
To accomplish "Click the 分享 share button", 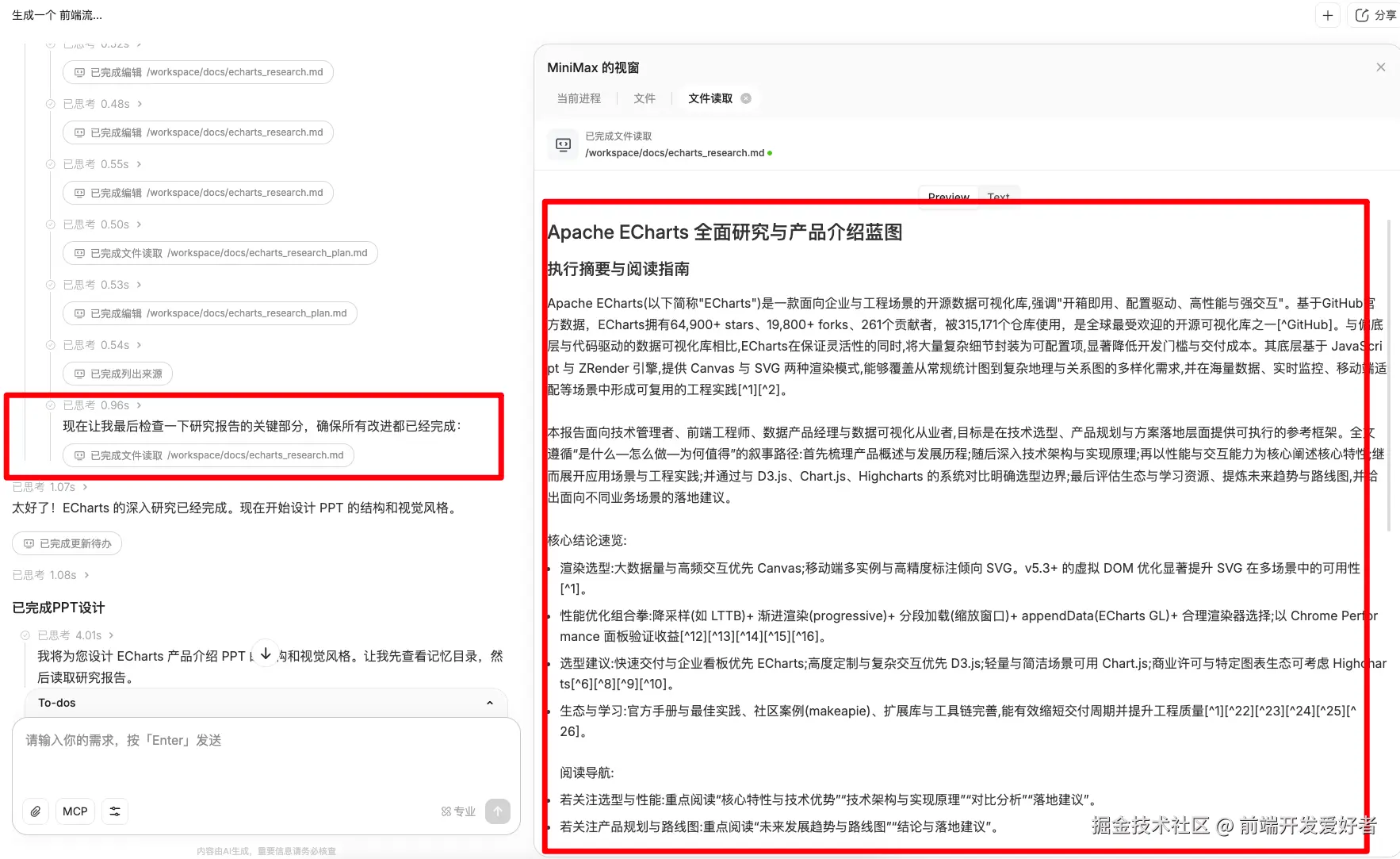I will 1376,15.
